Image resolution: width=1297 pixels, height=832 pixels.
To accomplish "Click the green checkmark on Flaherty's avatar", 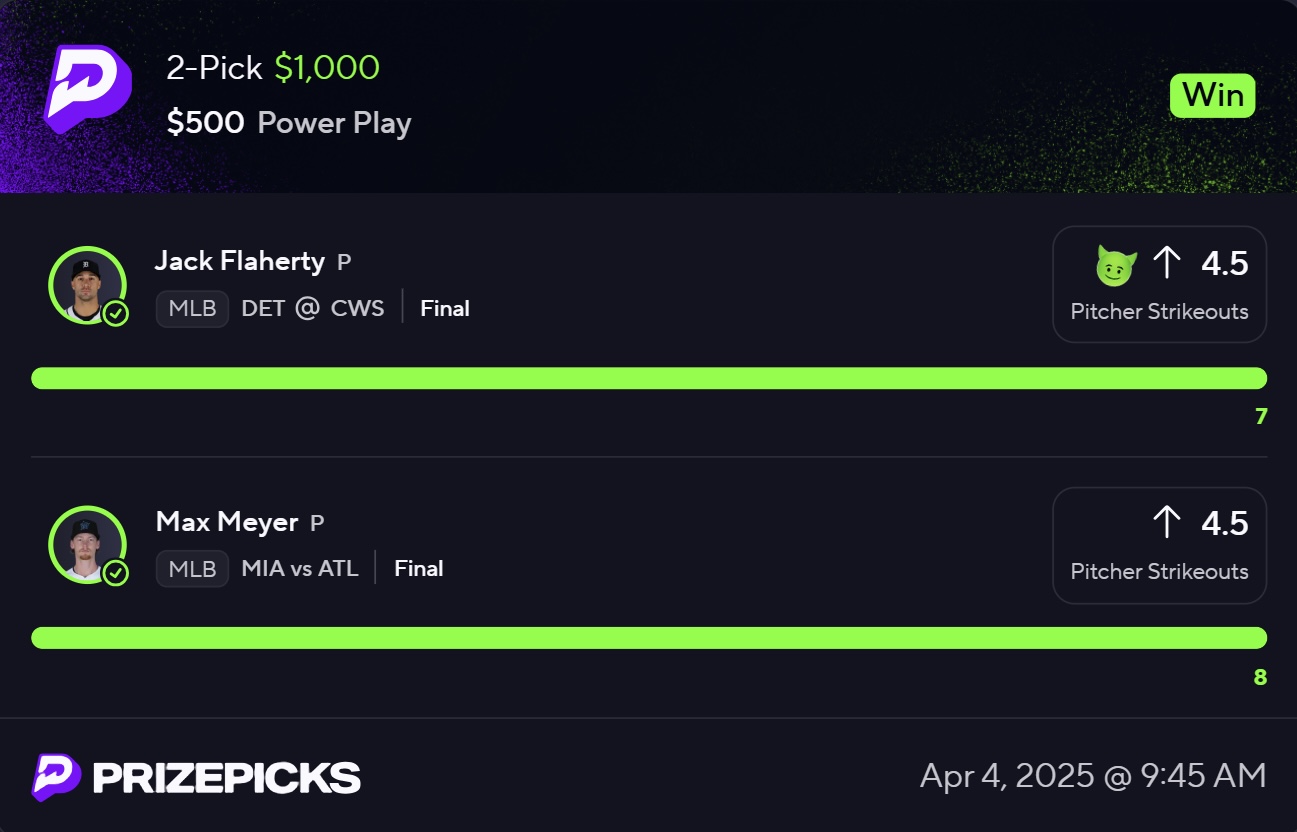I will 116,314.
